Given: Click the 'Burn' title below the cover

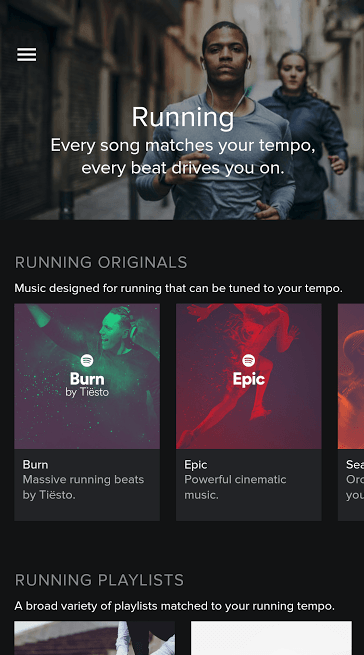Looking at the screenshot, I should click(x=36, y=465).
